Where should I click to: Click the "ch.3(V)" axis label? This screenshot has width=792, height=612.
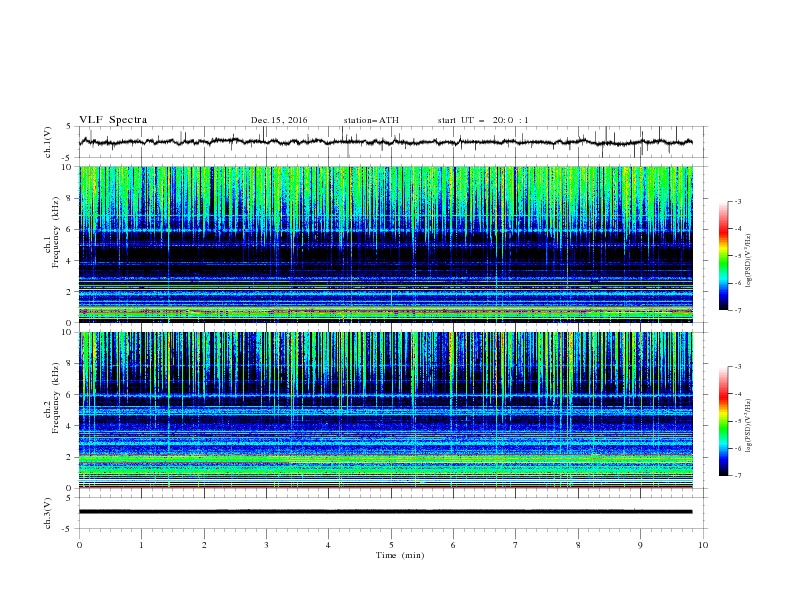pyautogui.click(x=48, y=513)
